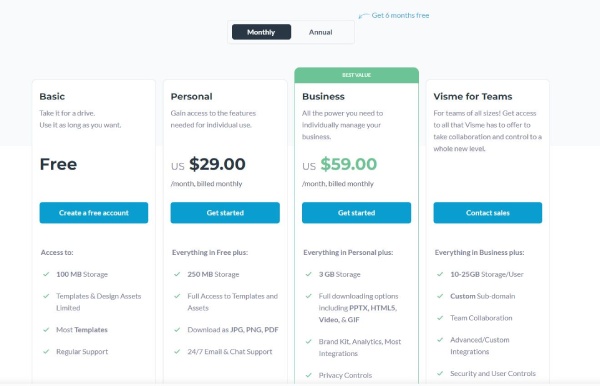Click Create a free account button
The image size is (600, 386).
pos(94,213)
